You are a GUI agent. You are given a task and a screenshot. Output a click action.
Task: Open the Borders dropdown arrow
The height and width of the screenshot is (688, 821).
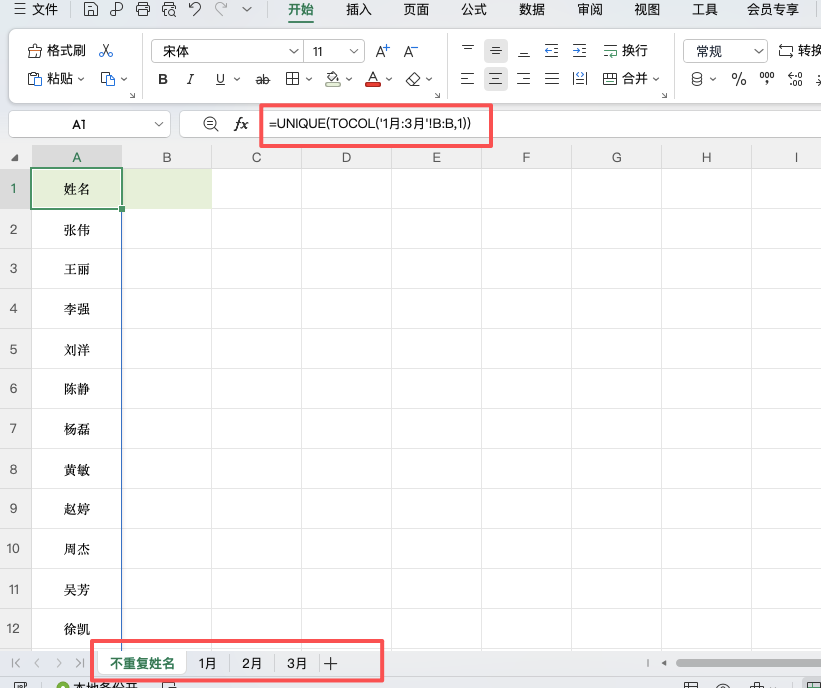pyautogui.click(x=309, y=80)
